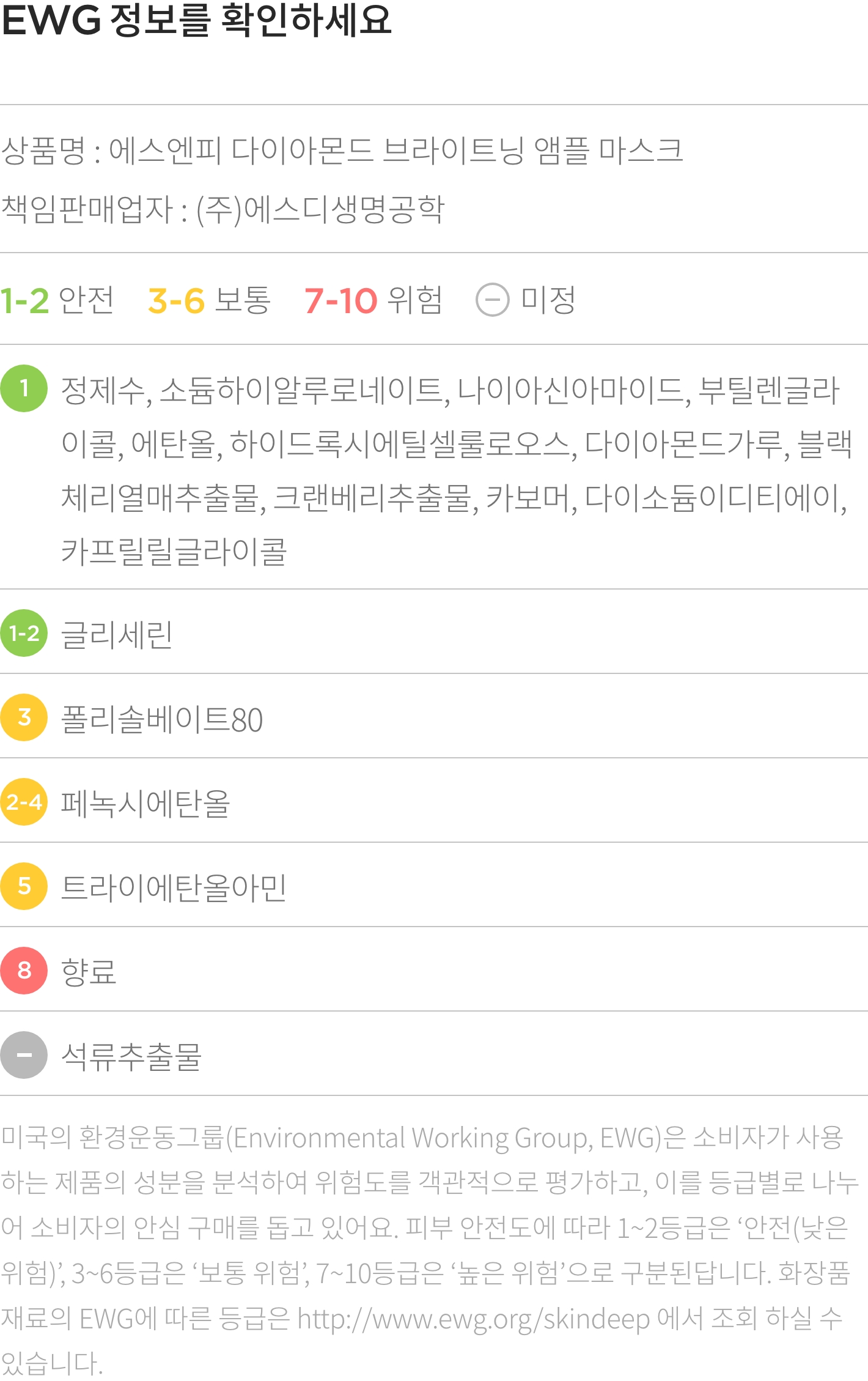Open the ewg.org/skindeep link
This screenshot has width=868, height=1381.
coord(474,1320)
